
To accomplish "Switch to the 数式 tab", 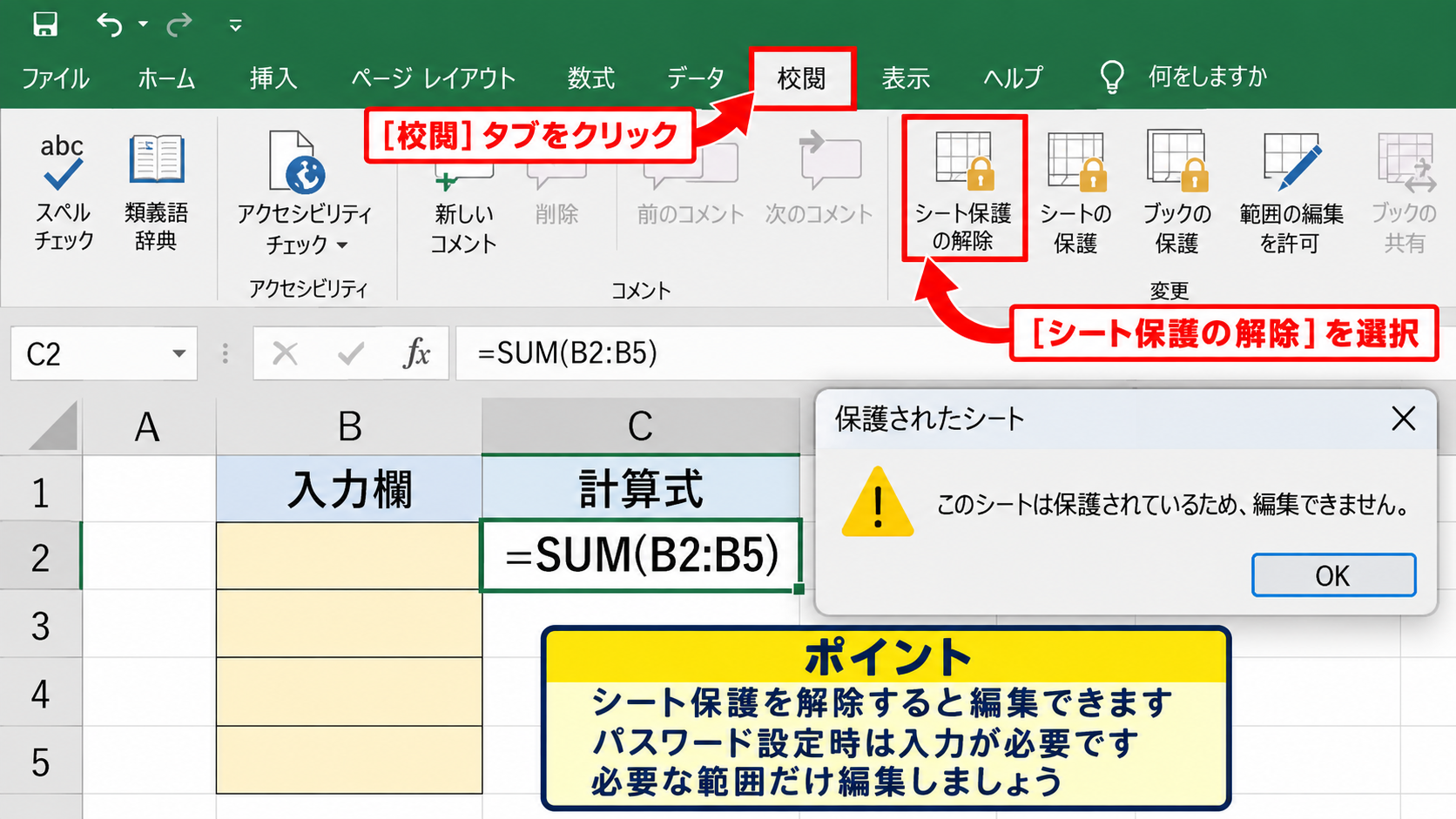I will tap(591, 78).
